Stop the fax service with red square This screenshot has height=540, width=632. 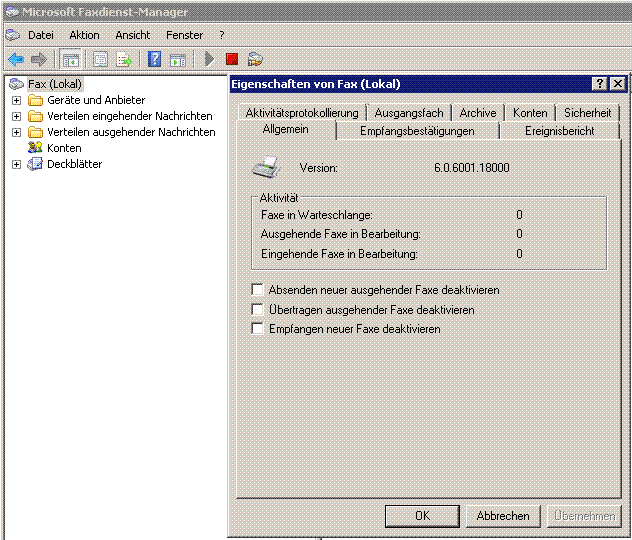pyautogui.click(x=232, y=59)
